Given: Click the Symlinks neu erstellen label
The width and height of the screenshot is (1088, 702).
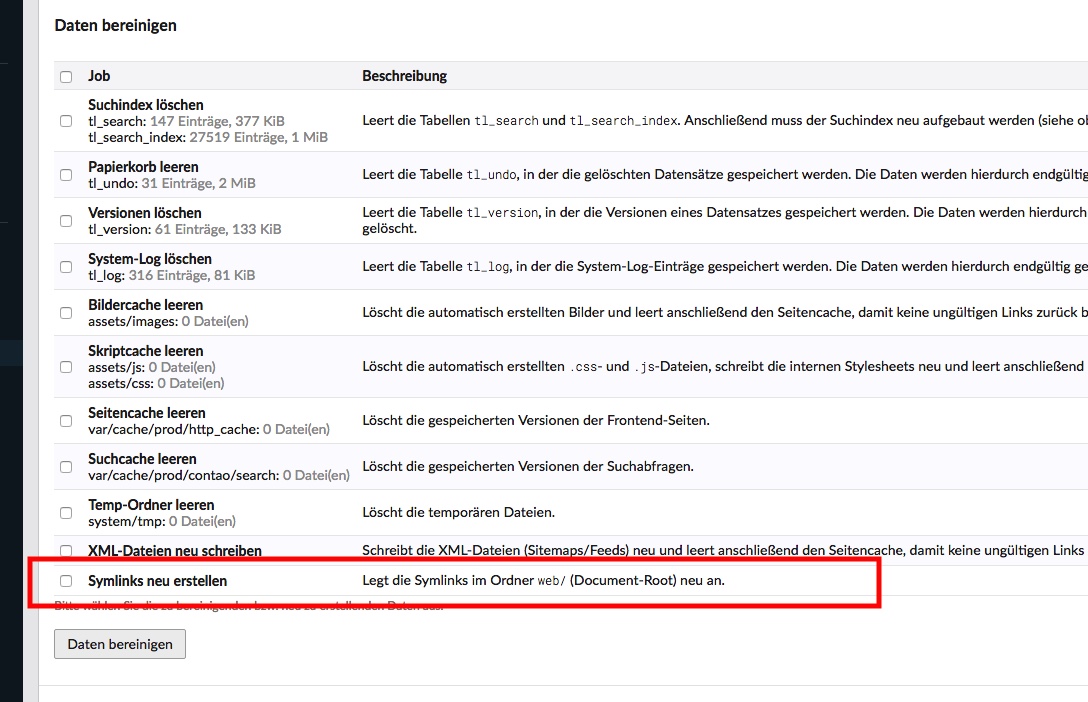Looking at the screenshot, I should click(158, 581).
